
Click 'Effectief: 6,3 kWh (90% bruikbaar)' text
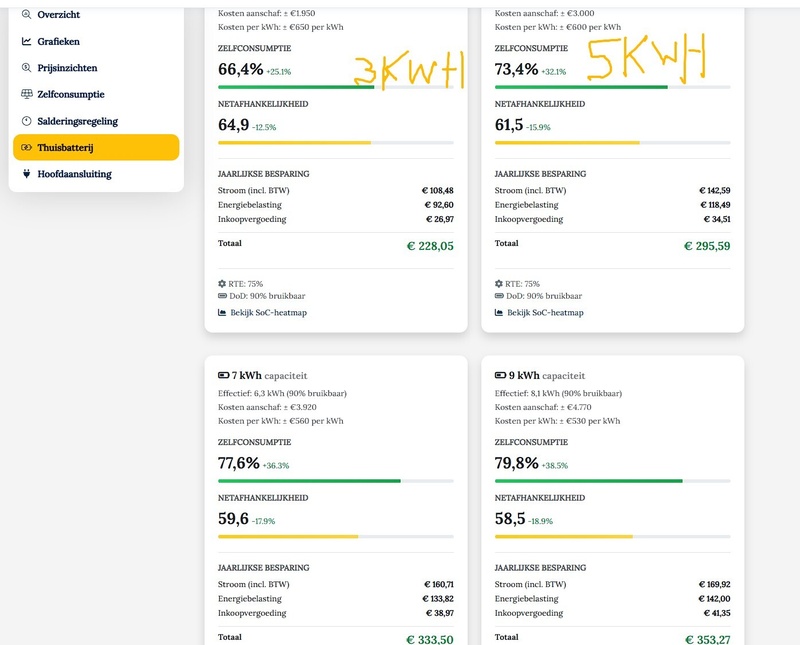(x=282, y=393)
